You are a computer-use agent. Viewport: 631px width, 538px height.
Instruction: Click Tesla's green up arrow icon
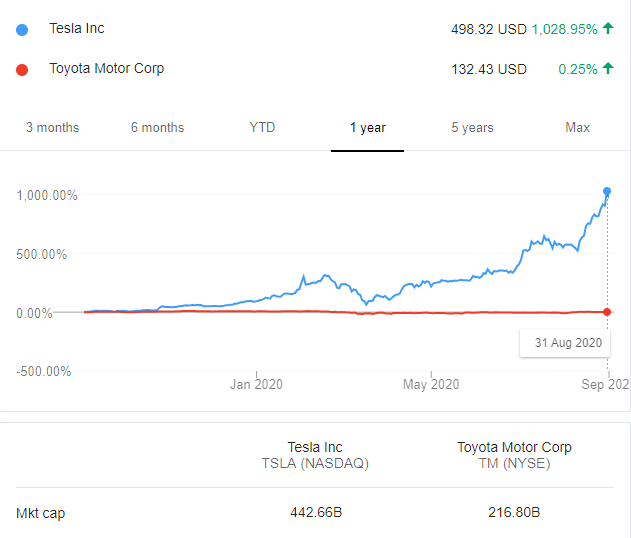coord(608,29)
